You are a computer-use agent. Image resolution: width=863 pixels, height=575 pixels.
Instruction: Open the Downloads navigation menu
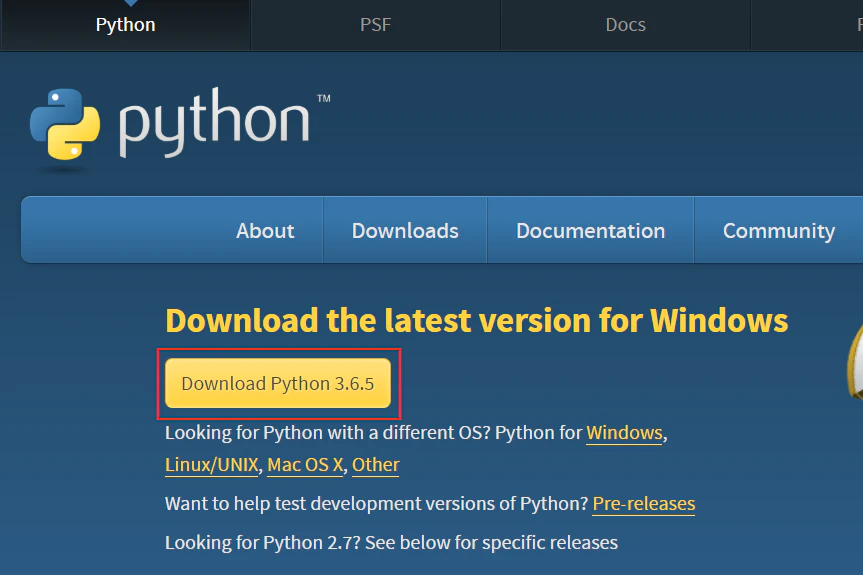tap(405, 231)
